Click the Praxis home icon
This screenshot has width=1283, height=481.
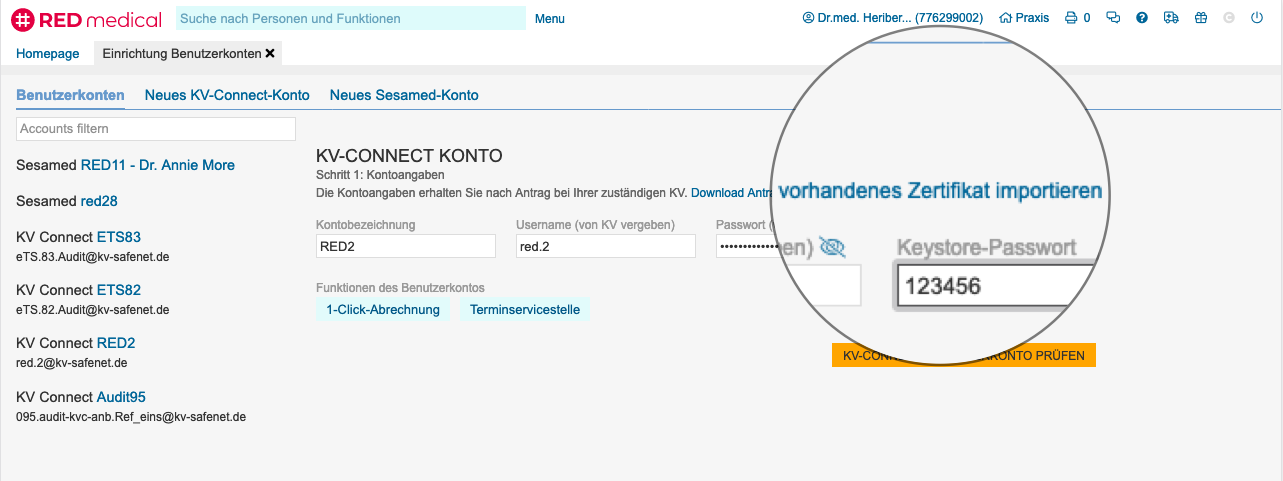(1024, 18)
